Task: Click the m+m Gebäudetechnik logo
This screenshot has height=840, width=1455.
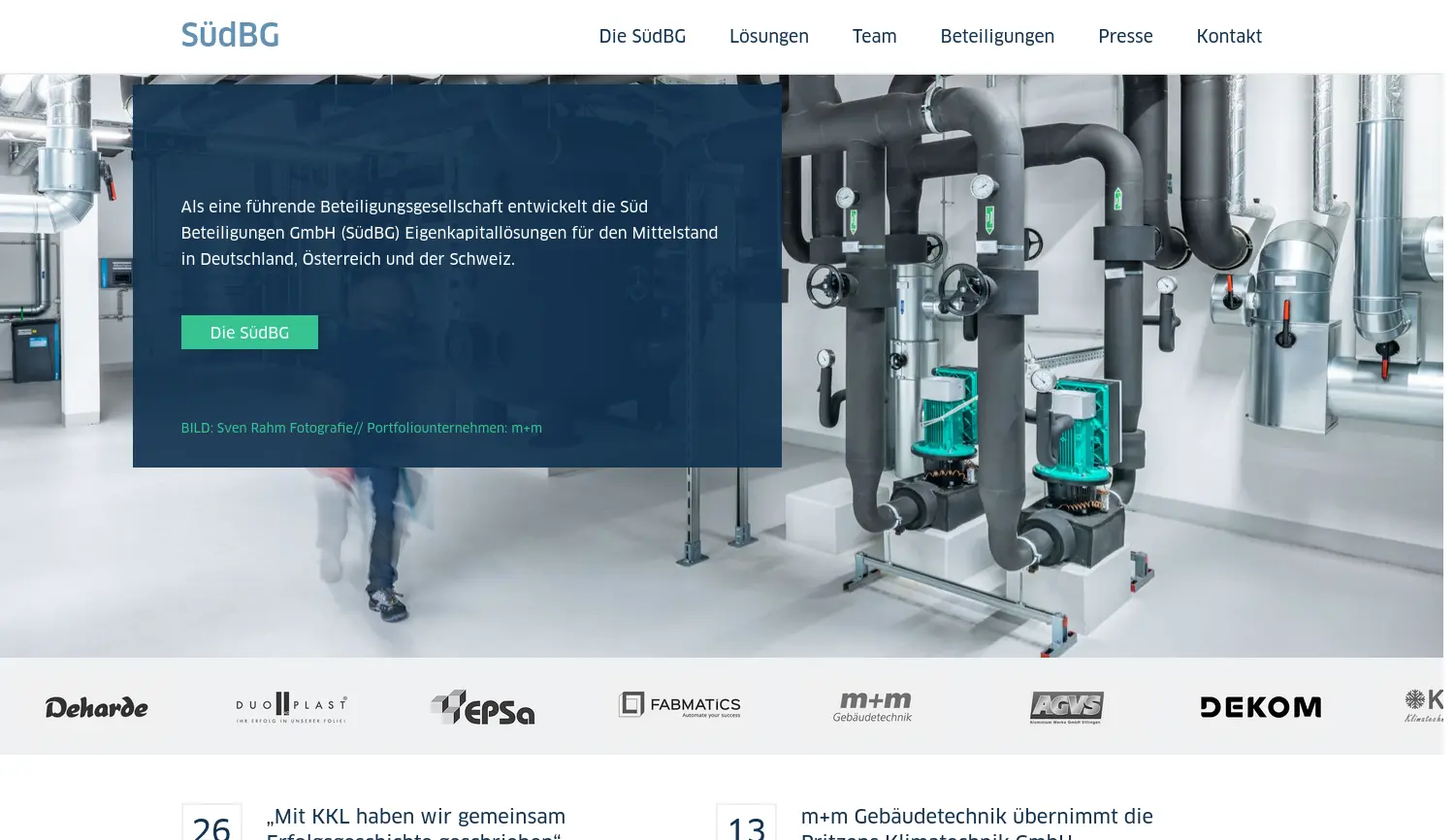Action: [871, 706]
